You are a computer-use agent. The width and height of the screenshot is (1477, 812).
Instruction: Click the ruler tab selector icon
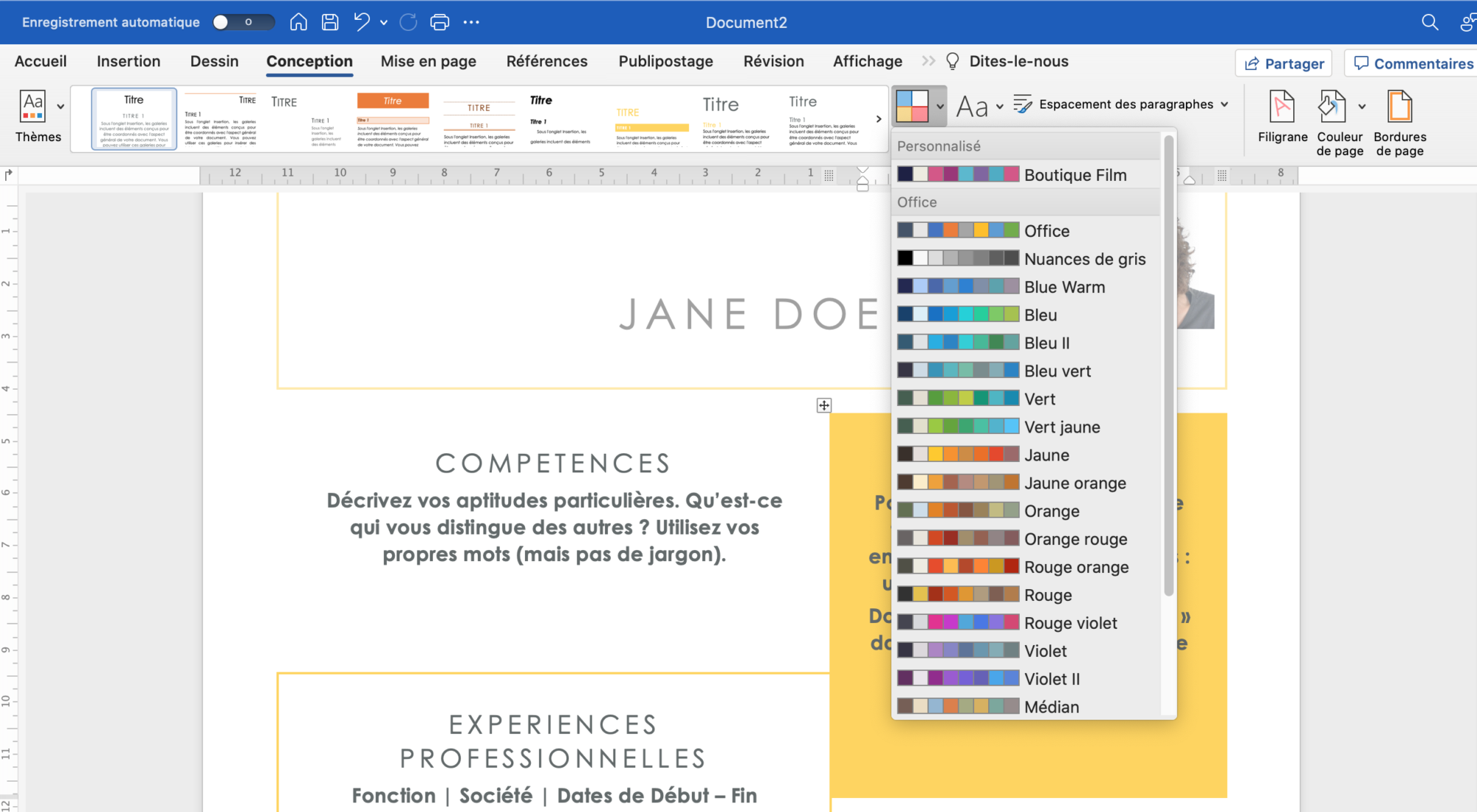pyautogui.click(x=8, y=175)
